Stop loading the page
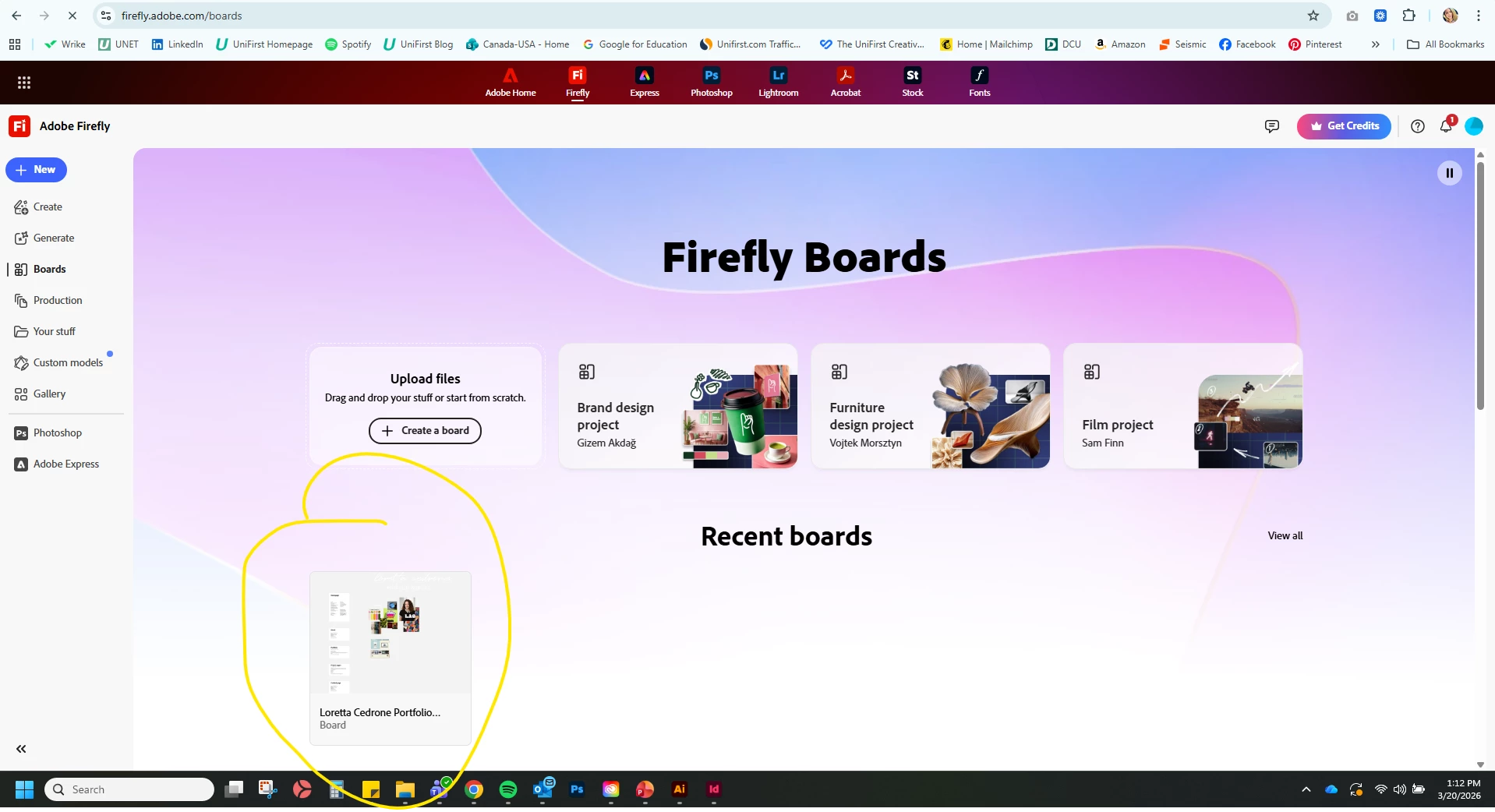Viewport: 1495px width, 812px height. (x=72, y=16)
